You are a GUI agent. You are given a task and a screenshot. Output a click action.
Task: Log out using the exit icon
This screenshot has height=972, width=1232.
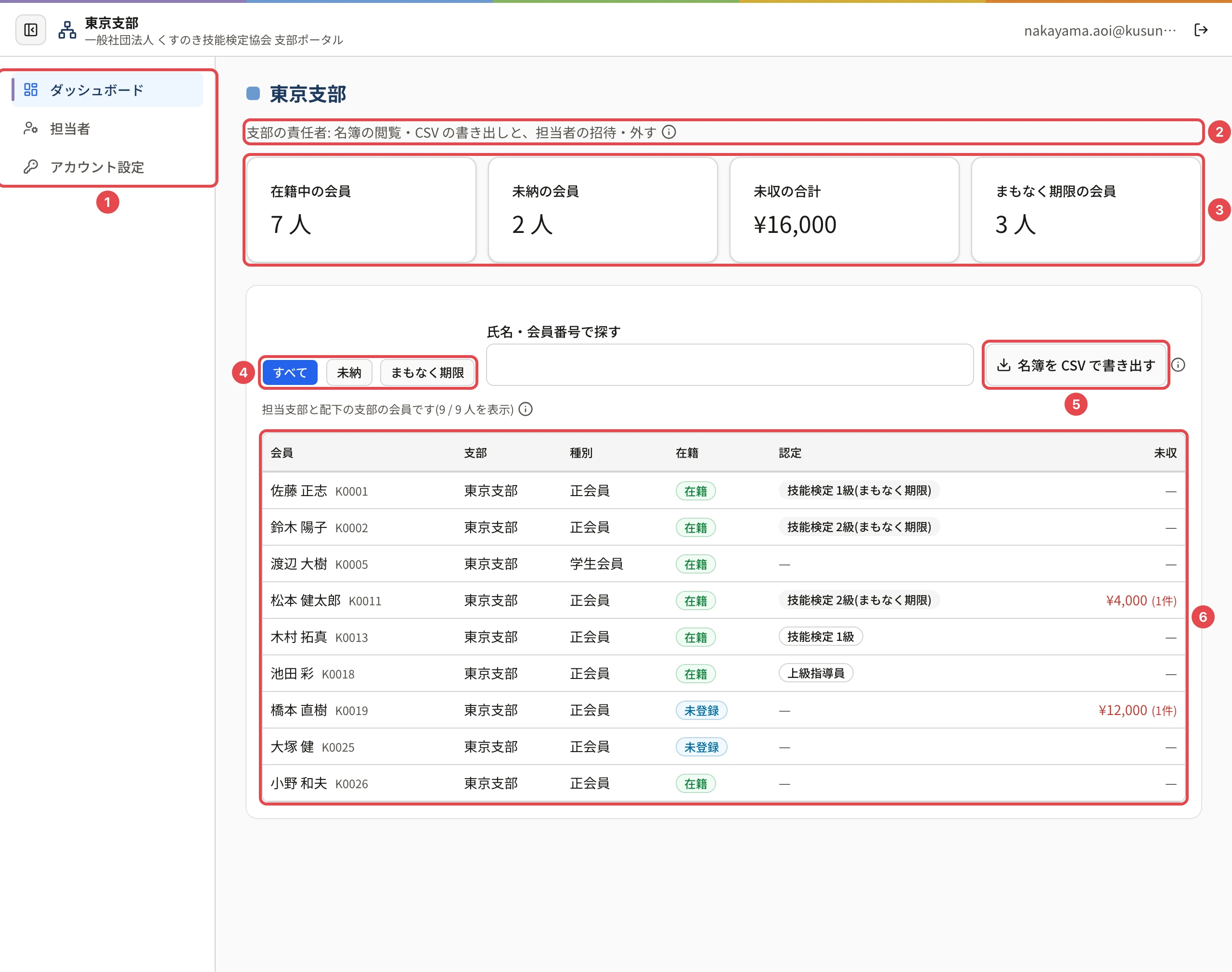pyautogui.click(x=1201, y=30)
